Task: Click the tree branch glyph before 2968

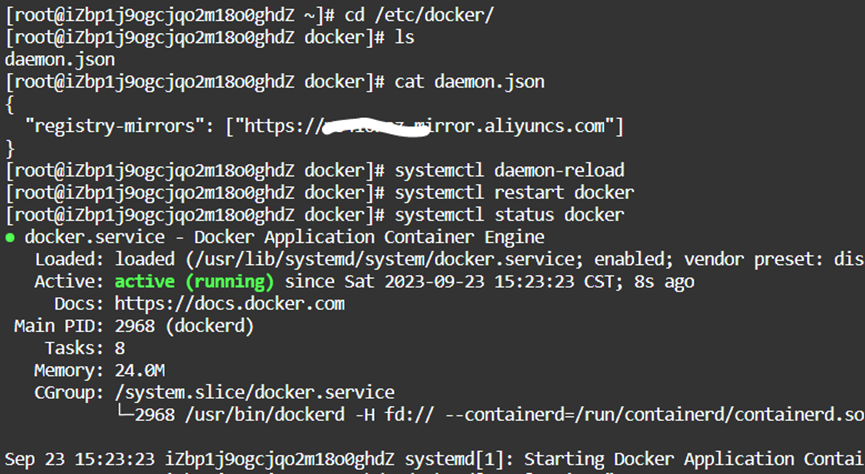Action: (125, 414)
